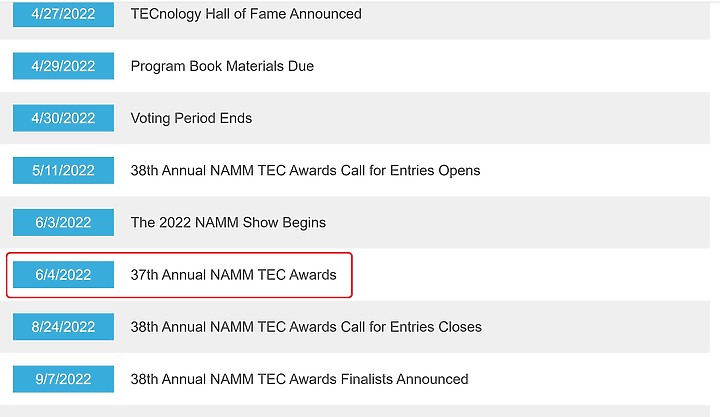
Task: Click the 4/30/2022 date badge
Action: (x=63, y=118)
